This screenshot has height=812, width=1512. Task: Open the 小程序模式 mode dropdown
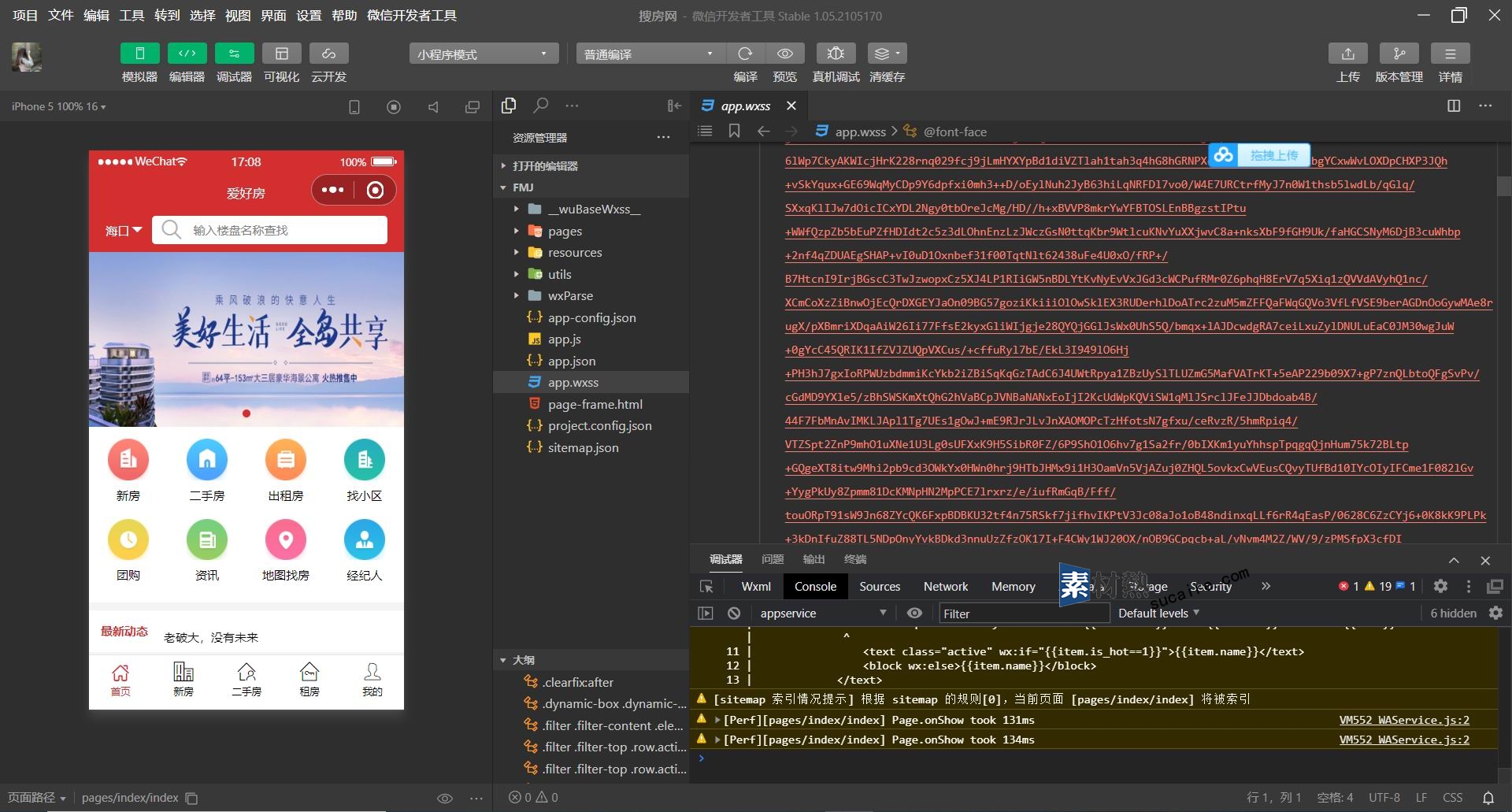(x=484, y=54)
